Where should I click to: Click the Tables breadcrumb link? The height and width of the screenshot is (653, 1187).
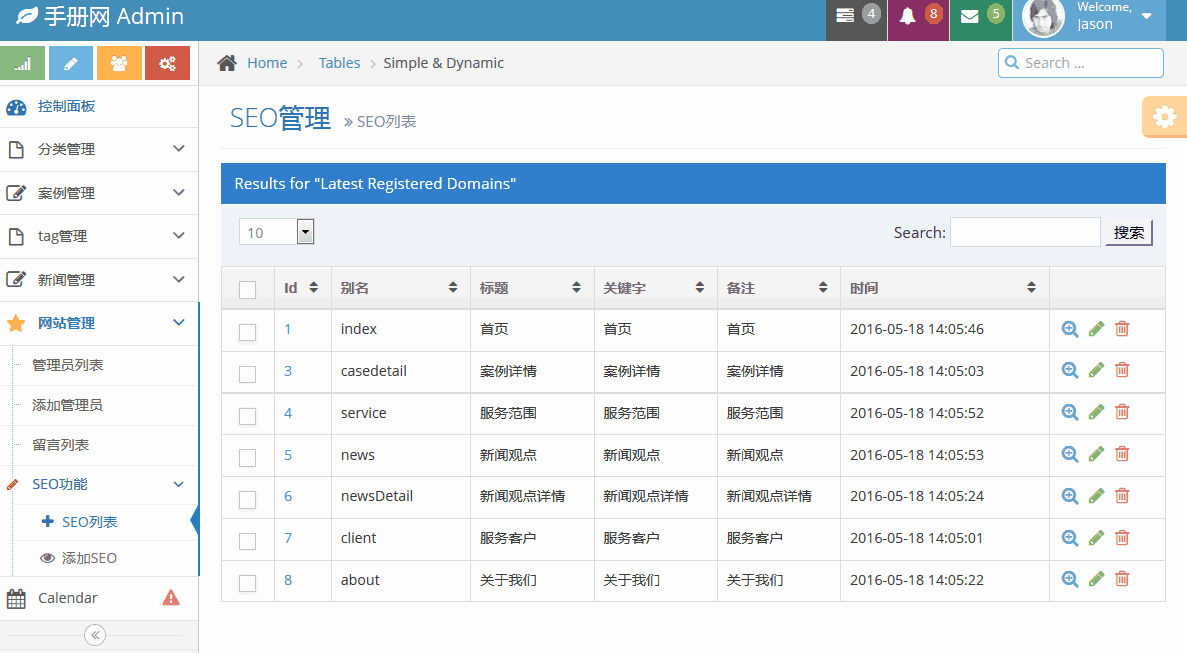(x=339, y=63)
